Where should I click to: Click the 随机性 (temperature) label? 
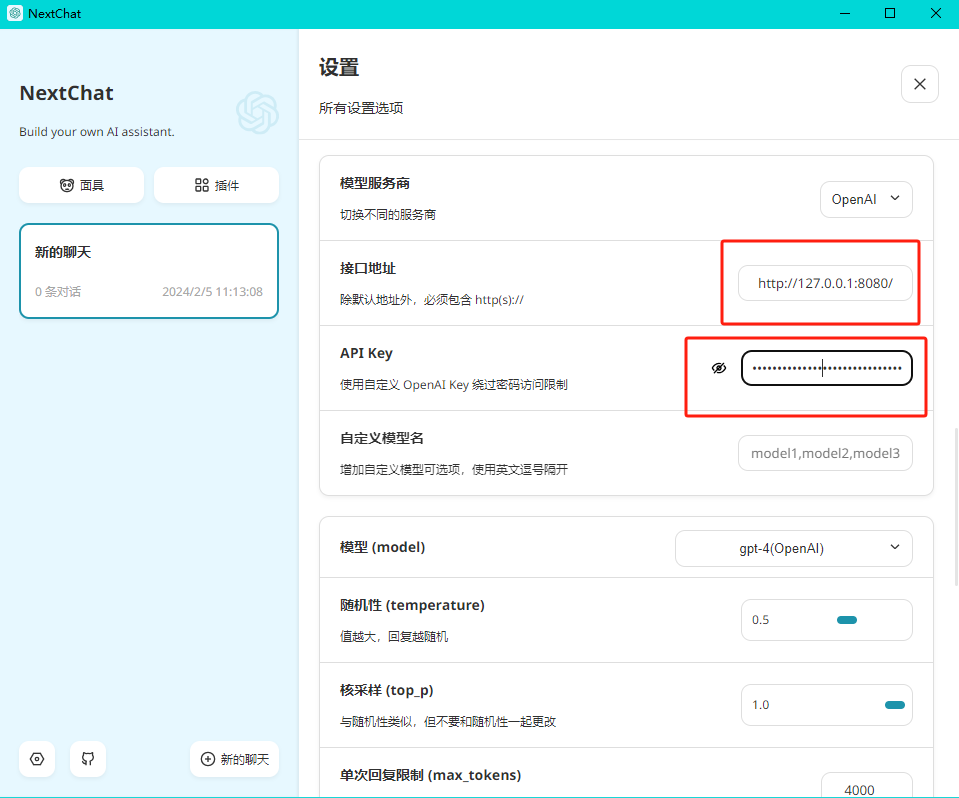coord(412,605)
